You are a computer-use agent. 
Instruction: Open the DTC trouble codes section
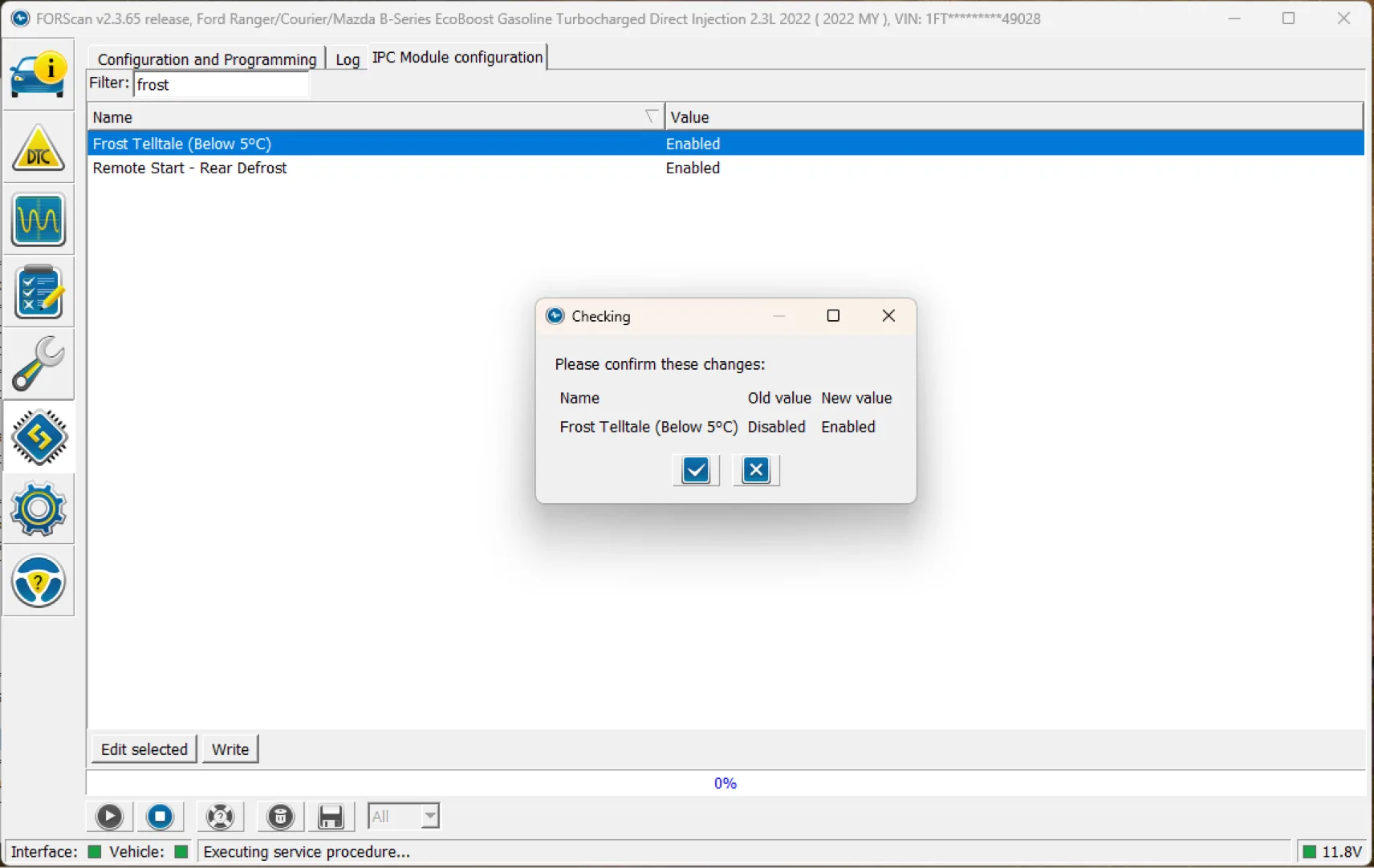(39, 148)
